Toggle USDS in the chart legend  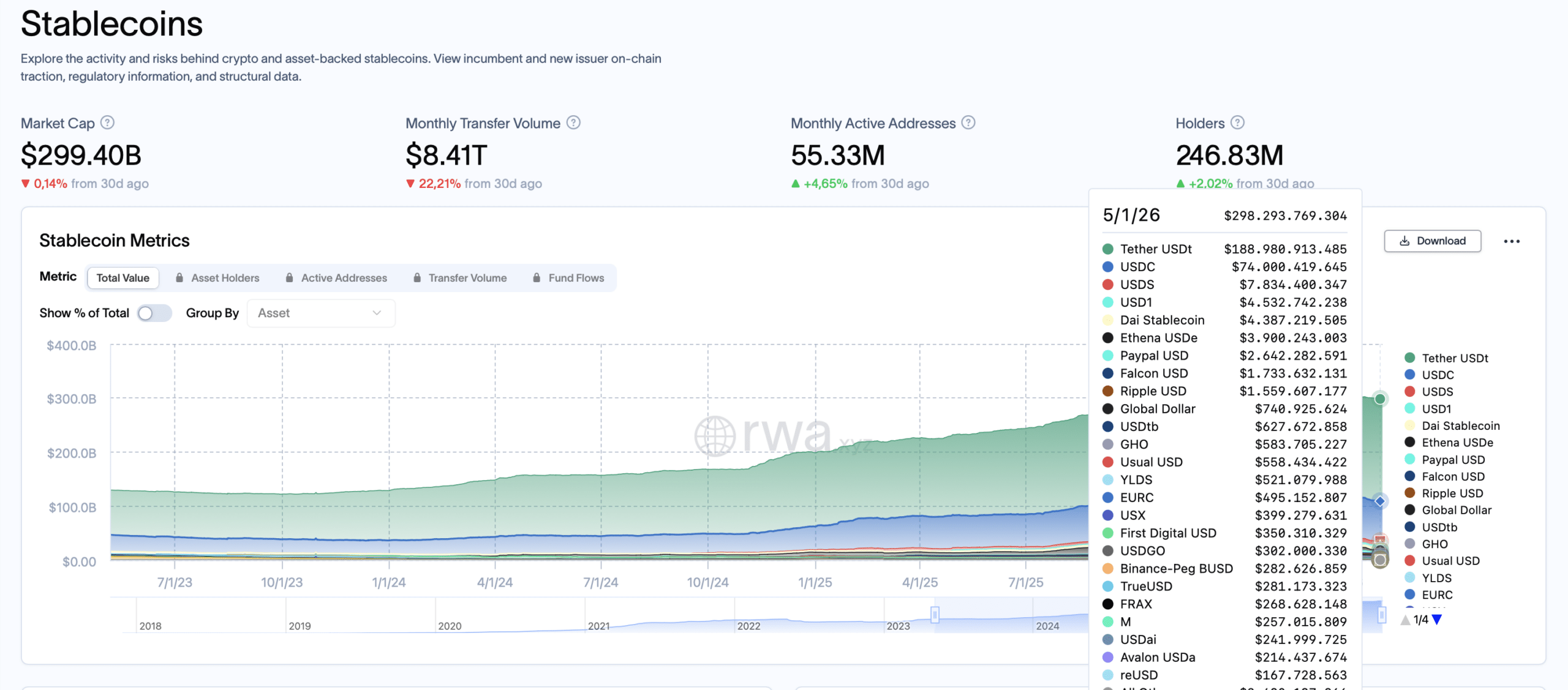pos(1429,392)
